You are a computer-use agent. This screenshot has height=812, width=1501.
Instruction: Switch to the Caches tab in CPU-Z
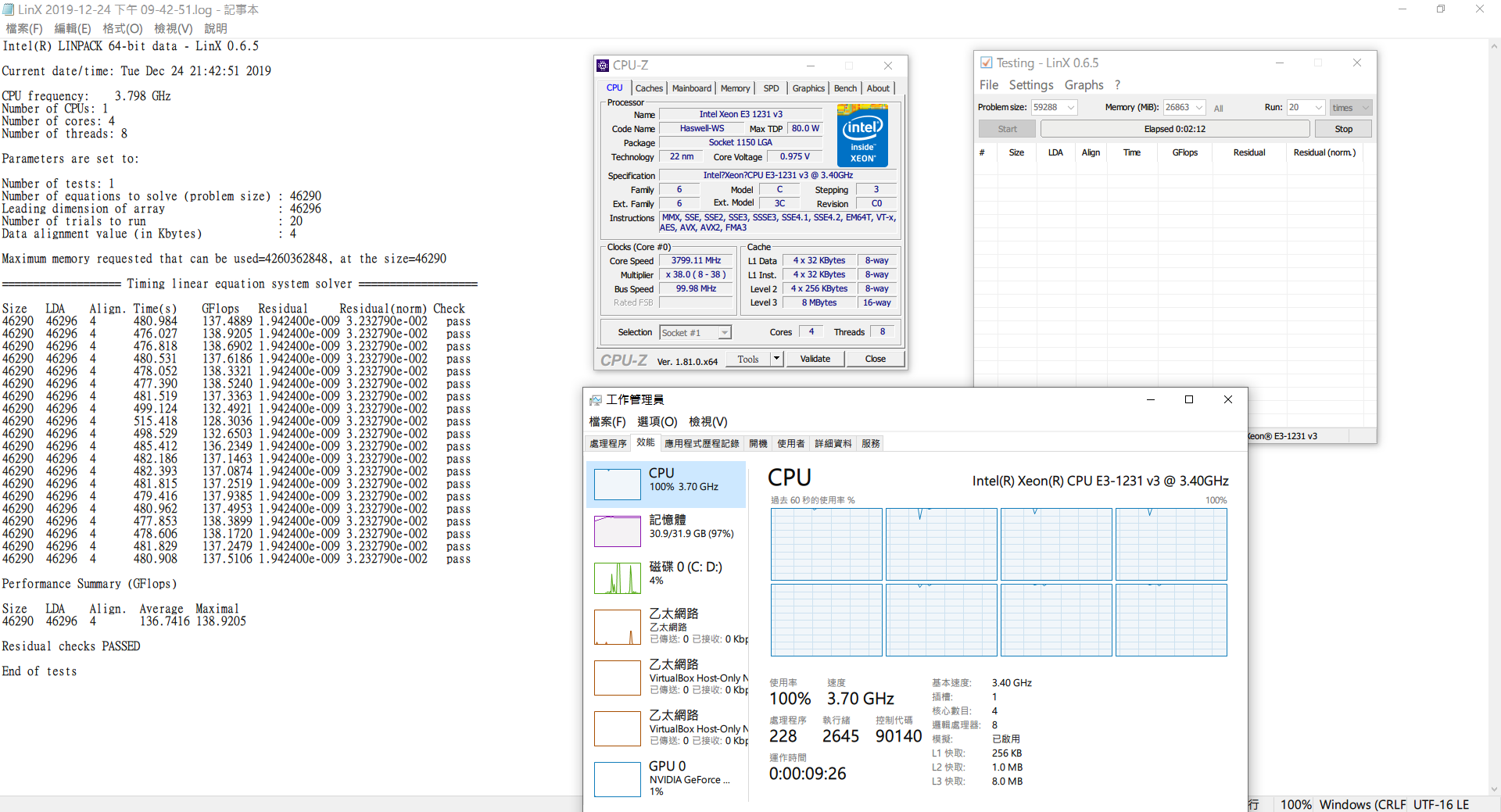649,88
